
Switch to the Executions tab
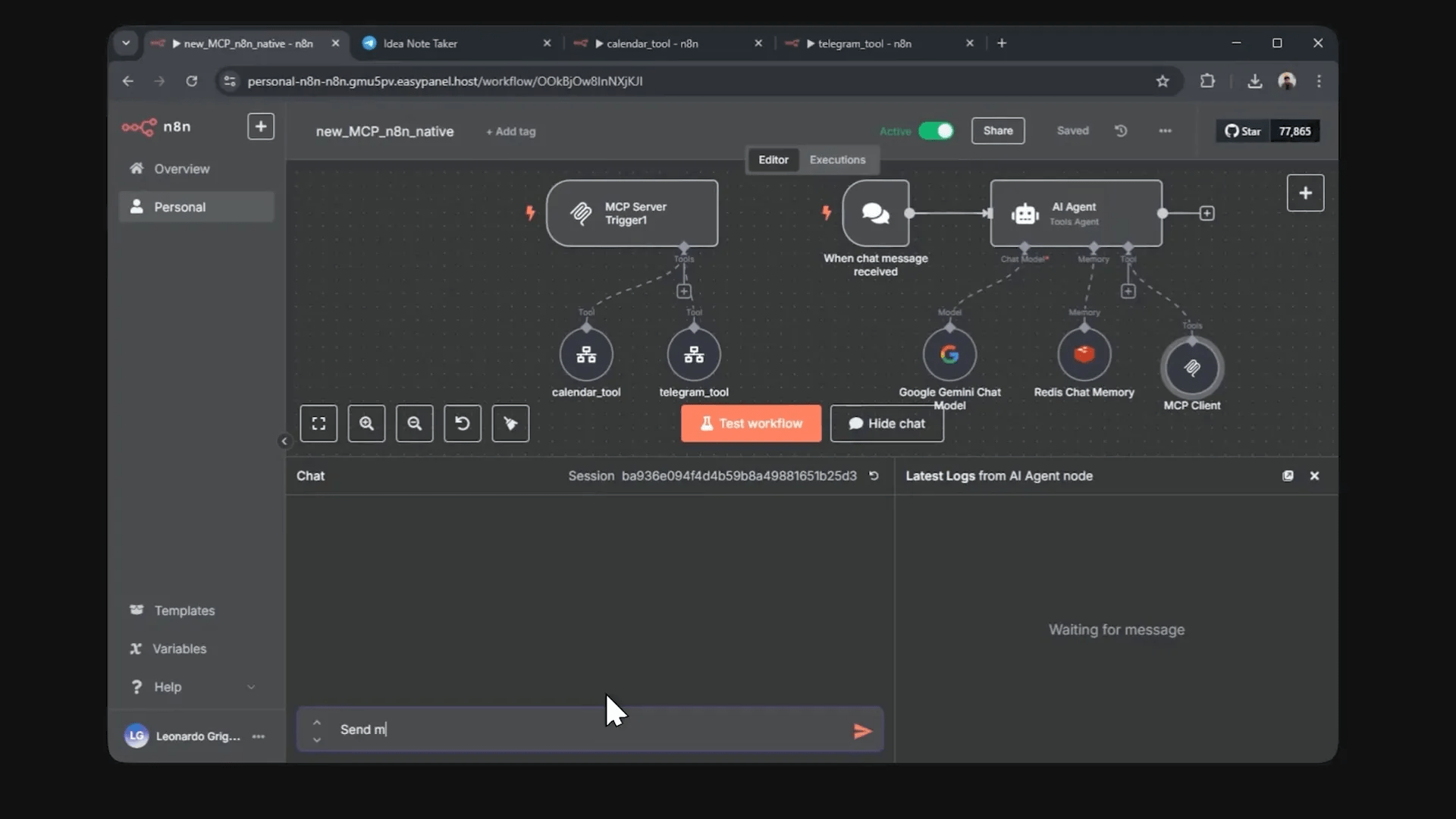[x=837, y=159]
